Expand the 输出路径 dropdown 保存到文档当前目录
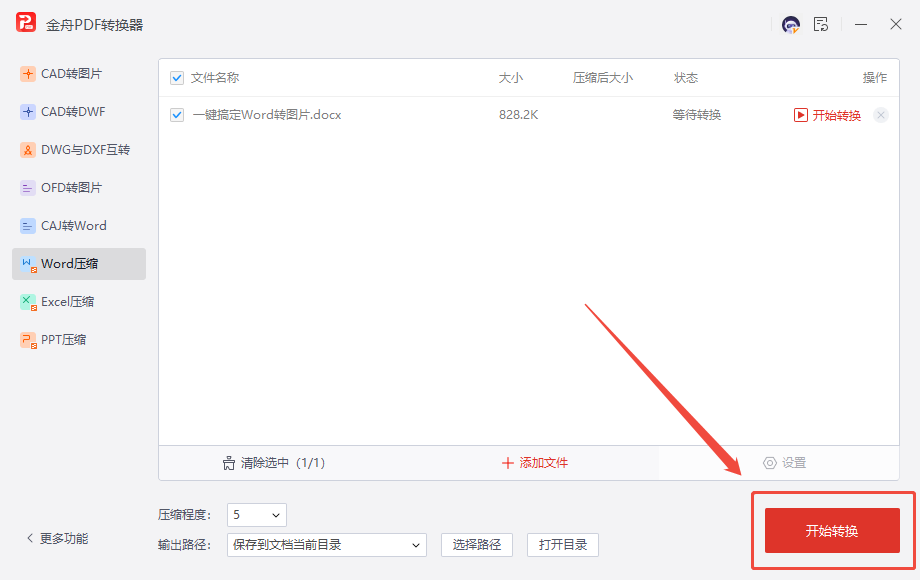The image size is (920, 580). click(326, 545)
